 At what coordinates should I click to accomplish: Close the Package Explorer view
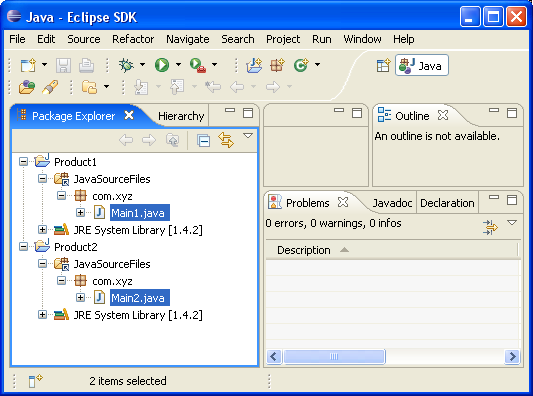point(129,115)
